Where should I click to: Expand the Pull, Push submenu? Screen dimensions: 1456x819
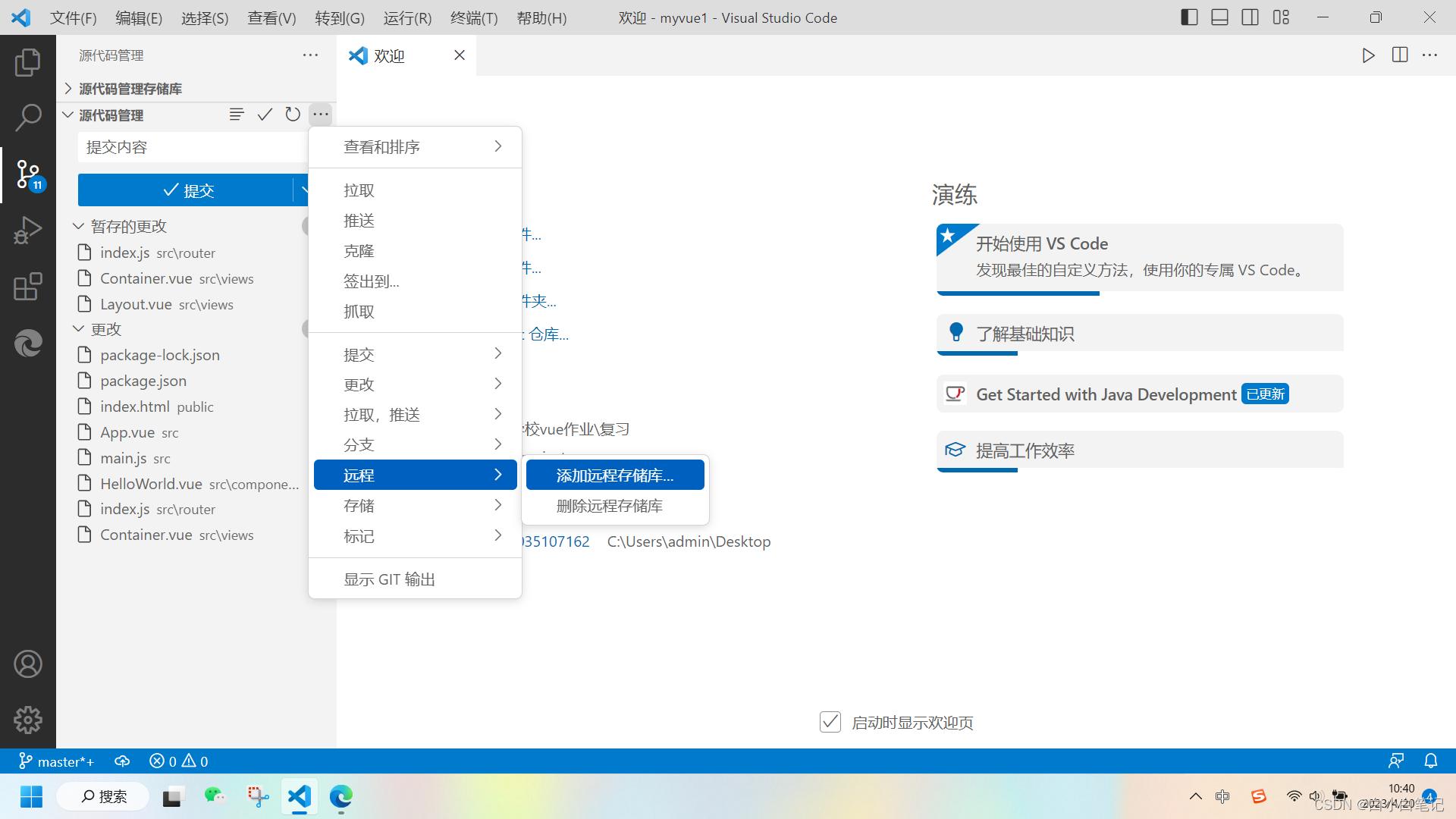(415, 415)
